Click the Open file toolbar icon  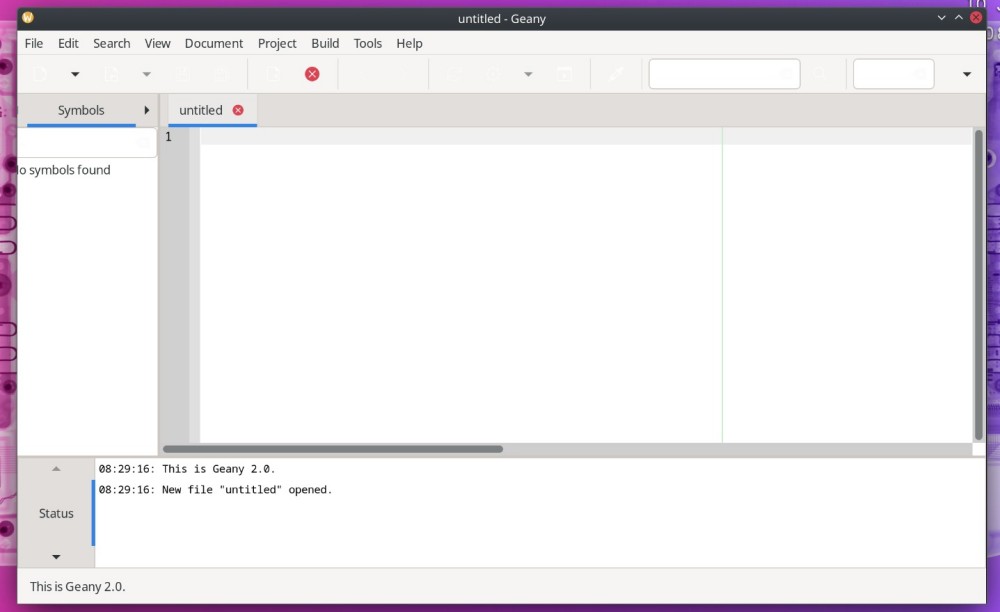(112, 74)
